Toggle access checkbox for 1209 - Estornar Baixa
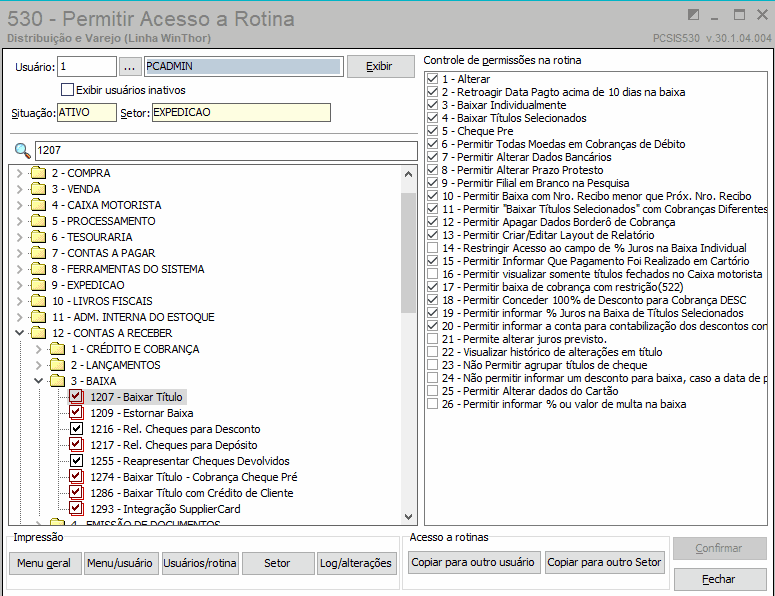Screen dimensions: 775x596 (x=76, y=412)
